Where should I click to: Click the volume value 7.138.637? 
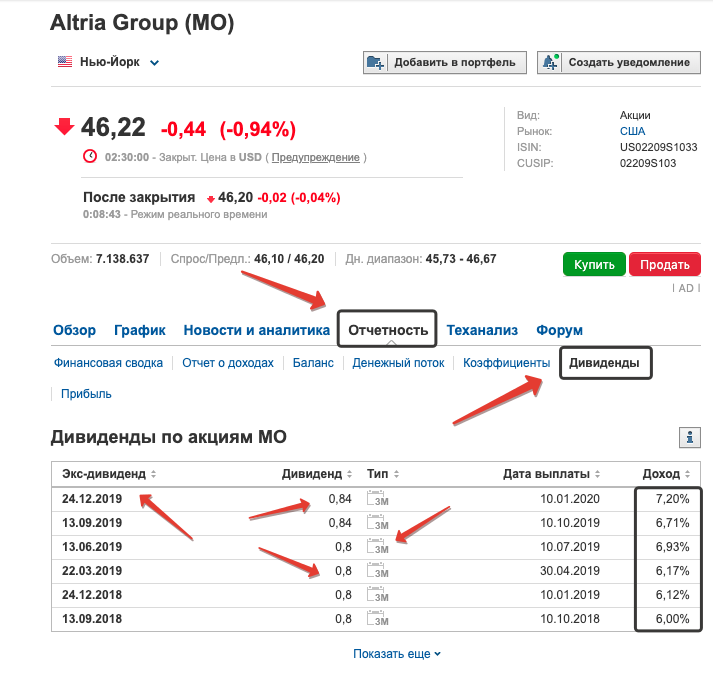(122, 259)
